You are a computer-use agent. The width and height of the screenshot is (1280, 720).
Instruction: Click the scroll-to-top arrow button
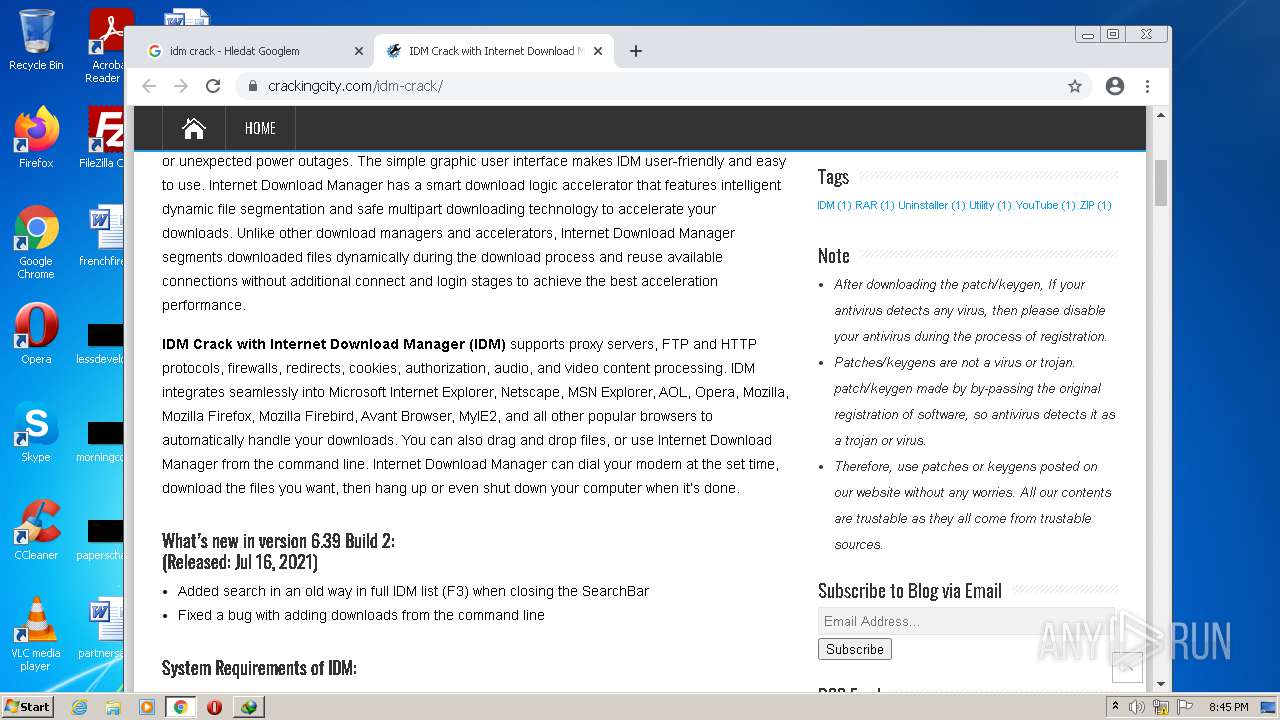pos(1127,667)
